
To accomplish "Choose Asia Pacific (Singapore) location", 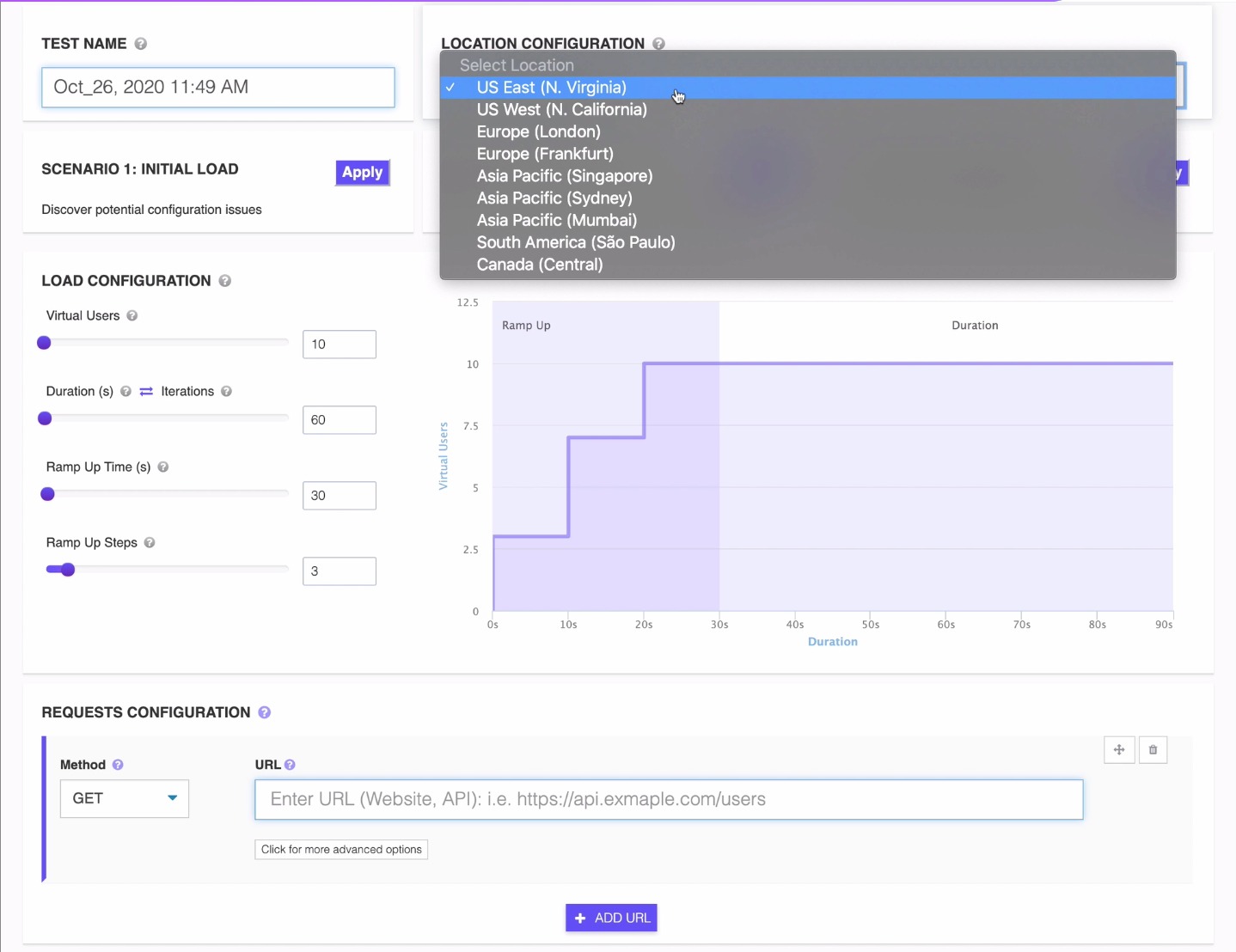I will click(x=565, y=176).
